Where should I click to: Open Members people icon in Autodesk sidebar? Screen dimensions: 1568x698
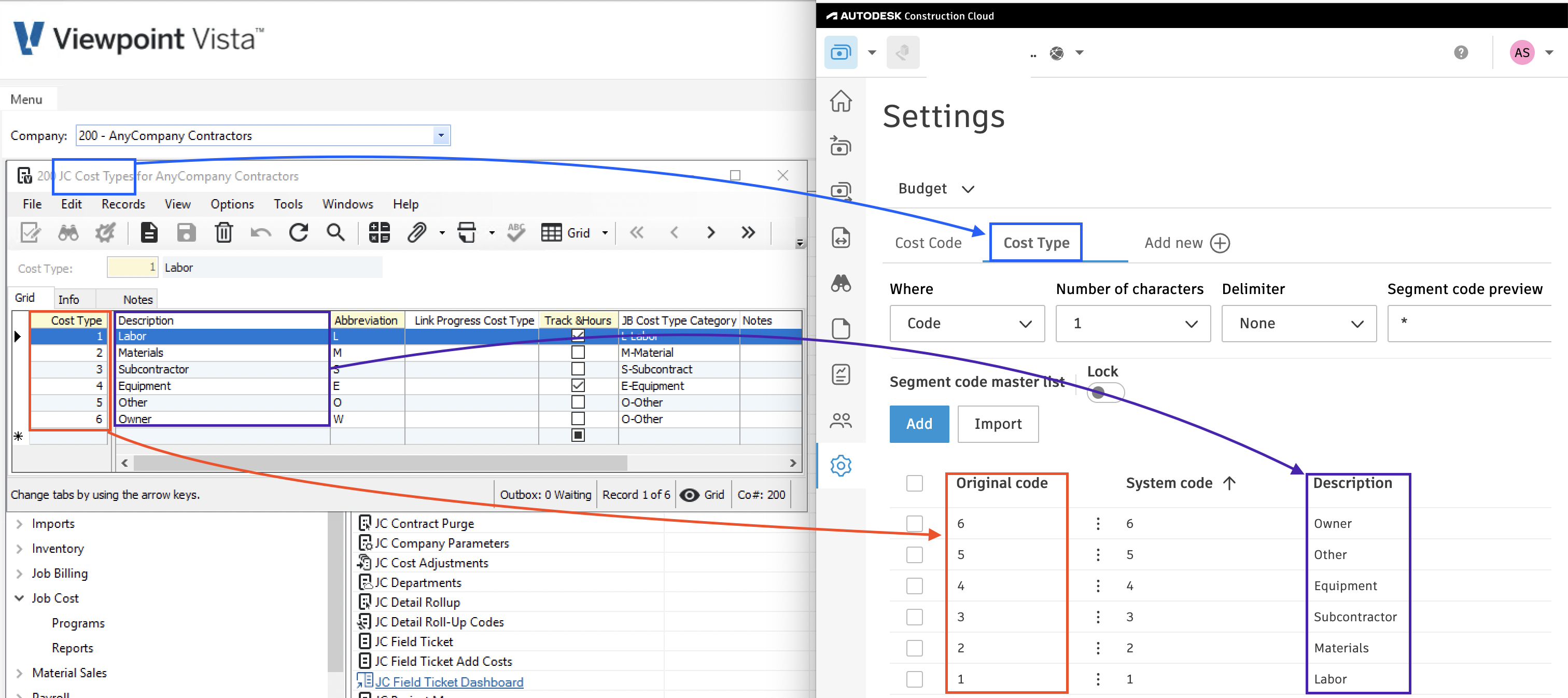pos(841,421)
